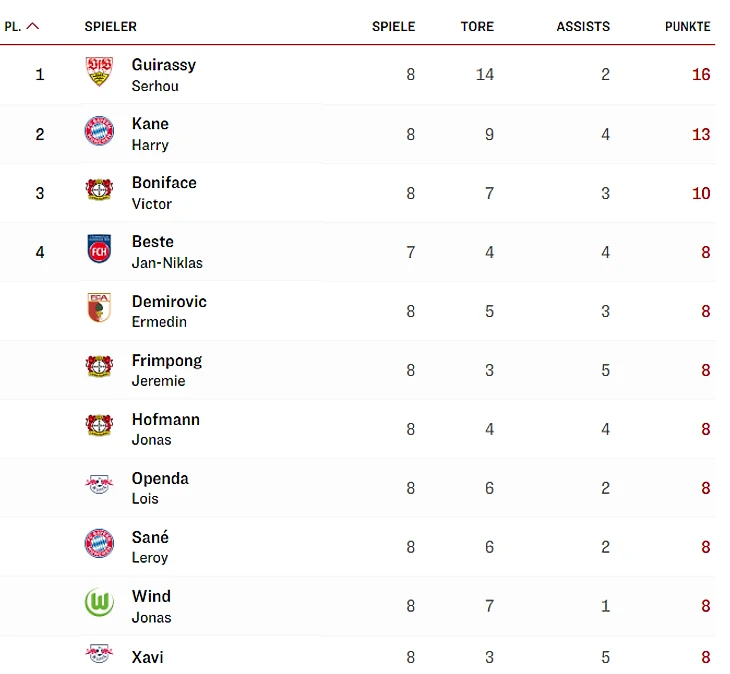Screen dimensions: 730x674
Task: Click the Bayern Munich crest beside Kane
Action: (99, 131)
